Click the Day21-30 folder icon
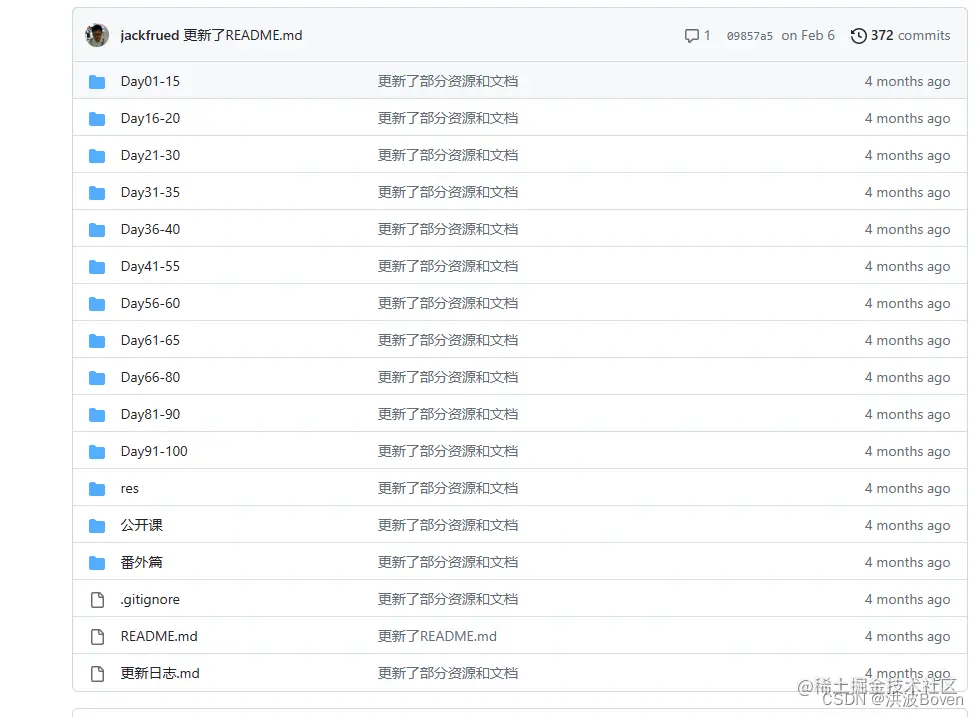Screen dimensions: 978x717 pyautogui.click(x=97, y=155)
